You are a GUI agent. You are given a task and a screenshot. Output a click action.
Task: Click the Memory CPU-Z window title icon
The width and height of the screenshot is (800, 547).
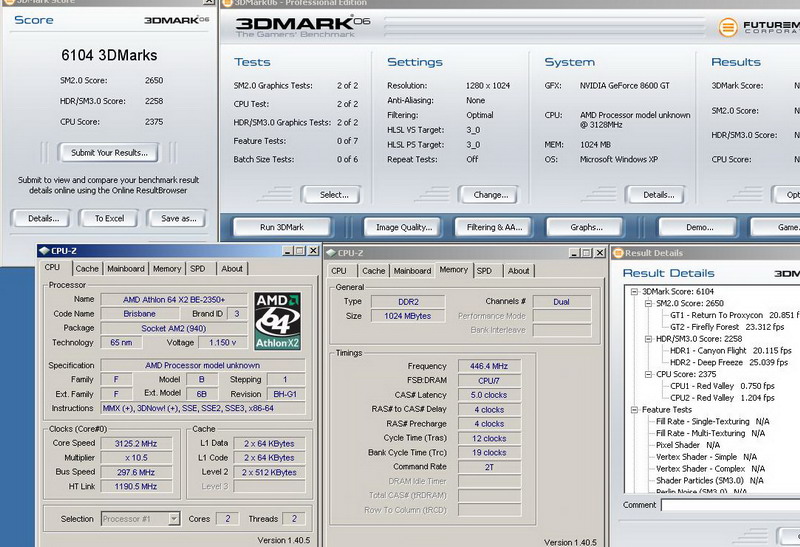(331, 253)
